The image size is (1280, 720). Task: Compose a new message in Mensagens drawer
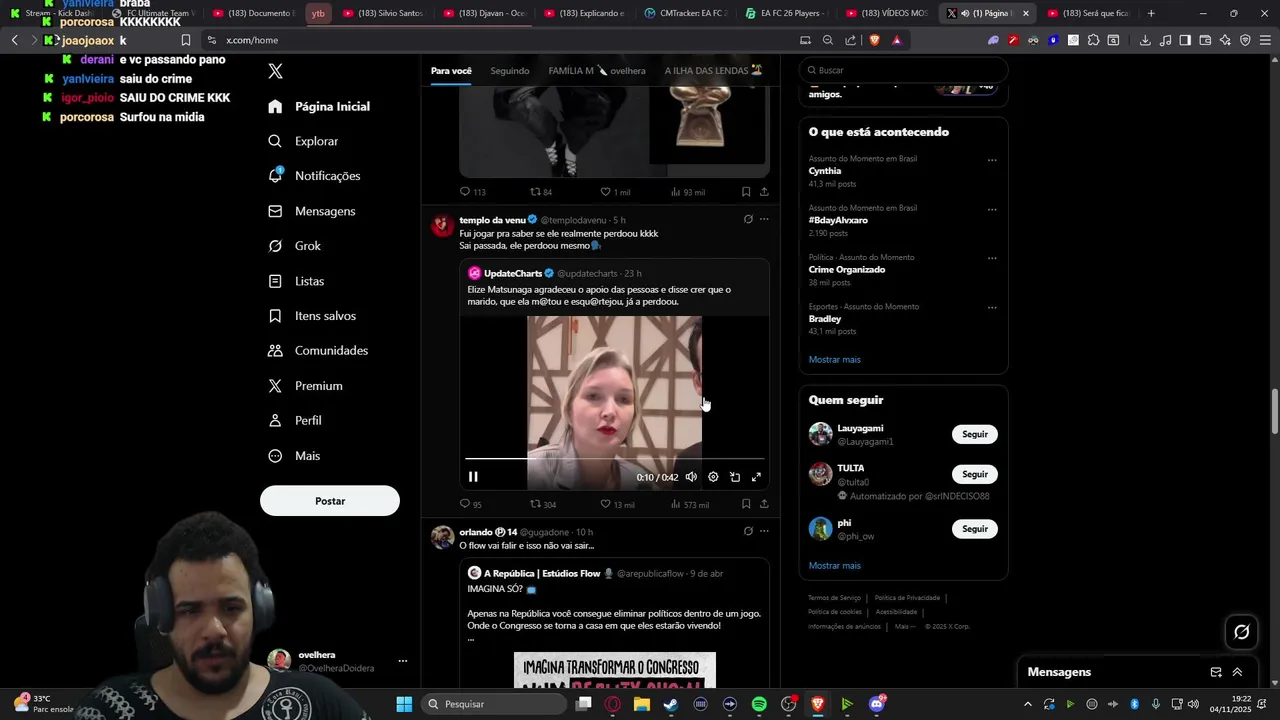[1216, 672]
